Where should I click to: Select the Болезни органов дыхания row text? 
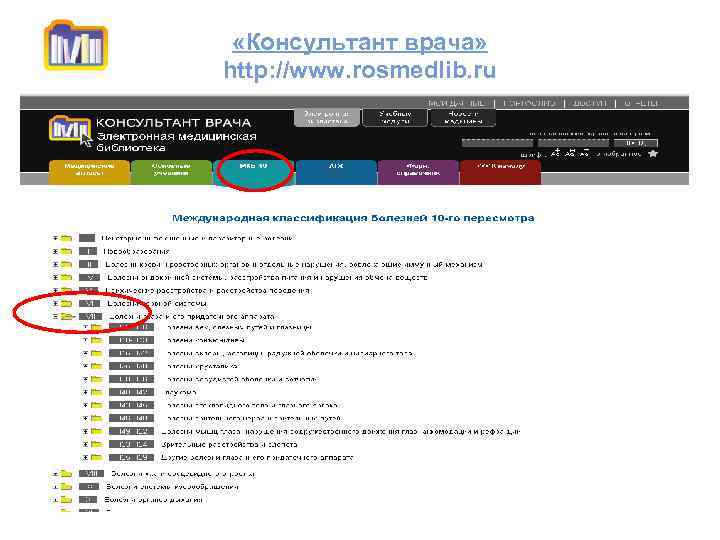(153, 500)
